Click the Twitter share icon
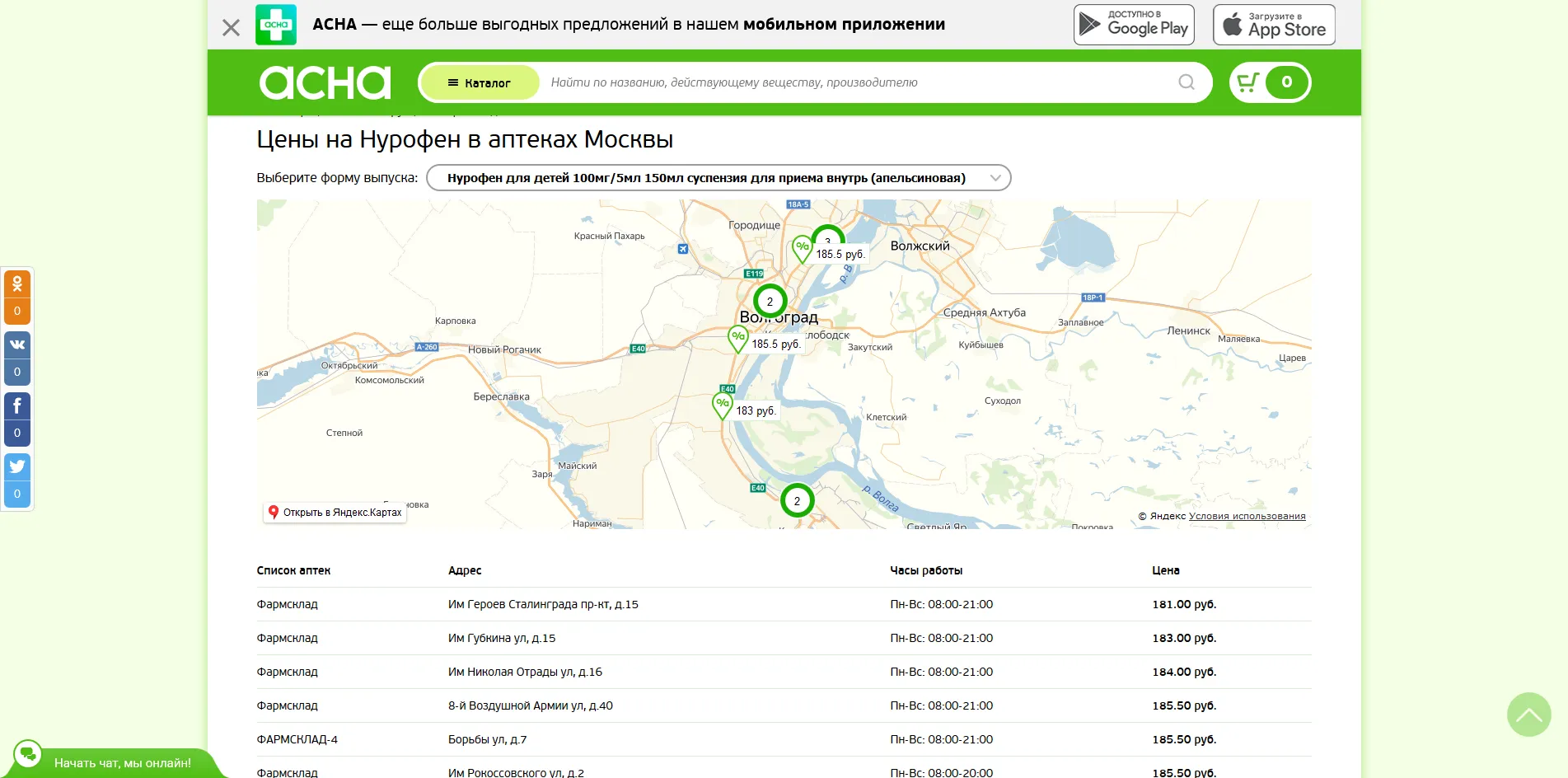 (17, 466)
